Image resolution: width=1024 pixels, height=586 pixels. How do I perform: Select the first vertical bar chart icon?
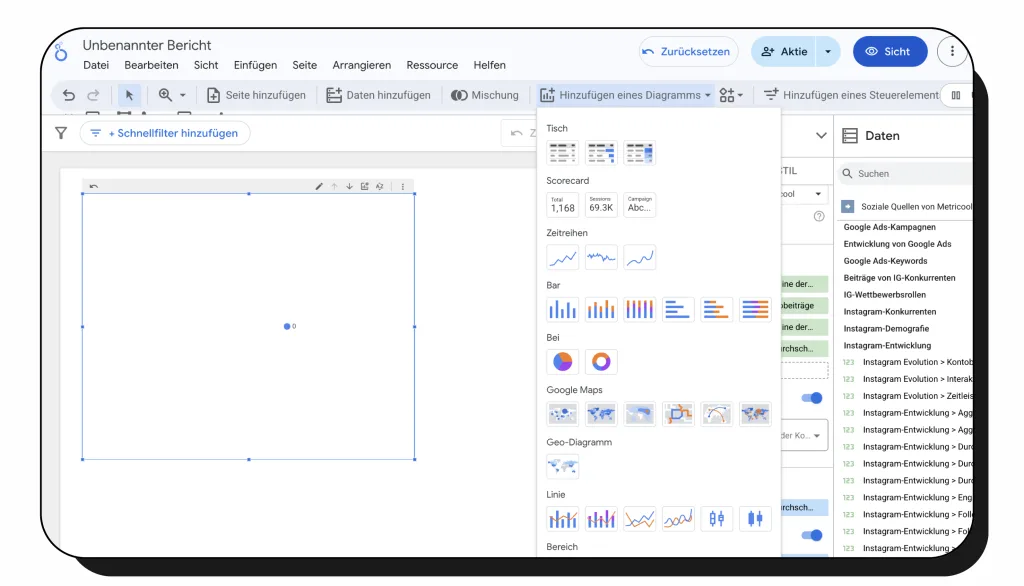[x=563, y=309]
